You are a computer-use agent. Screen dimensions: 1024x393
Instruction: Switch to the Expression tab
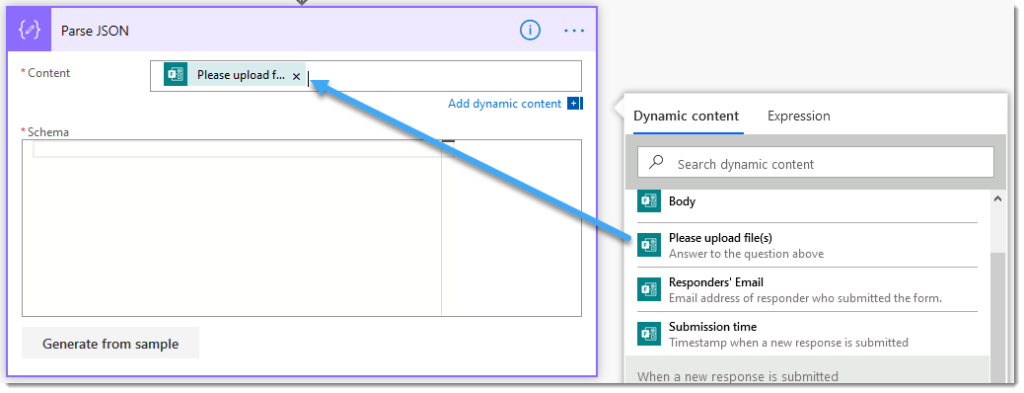click(799, 116)
